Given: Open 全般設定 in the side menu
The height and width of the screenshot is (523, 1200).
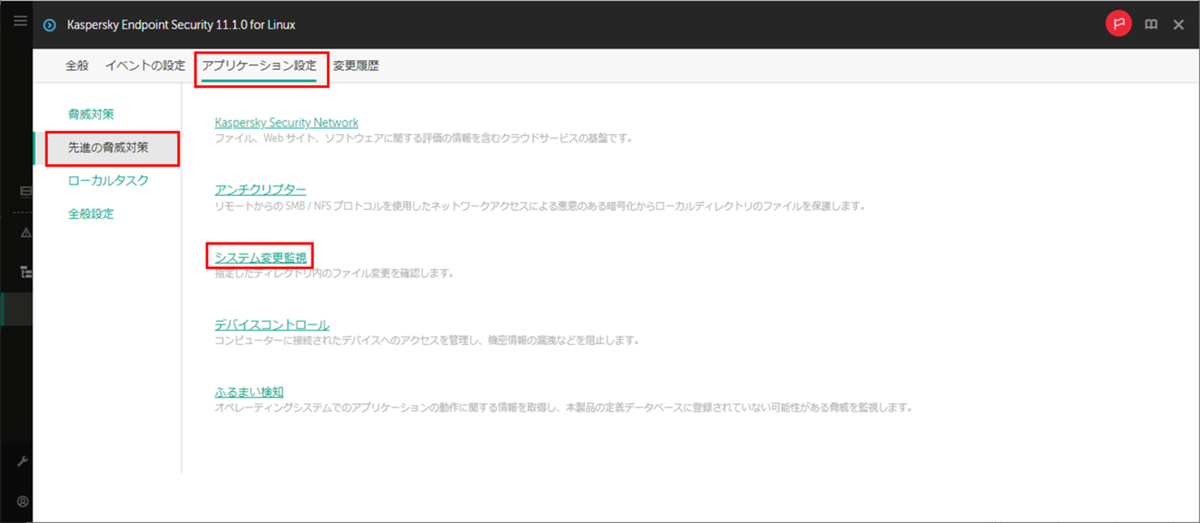Looking at the screenshot, I should [x=90, y=214].
